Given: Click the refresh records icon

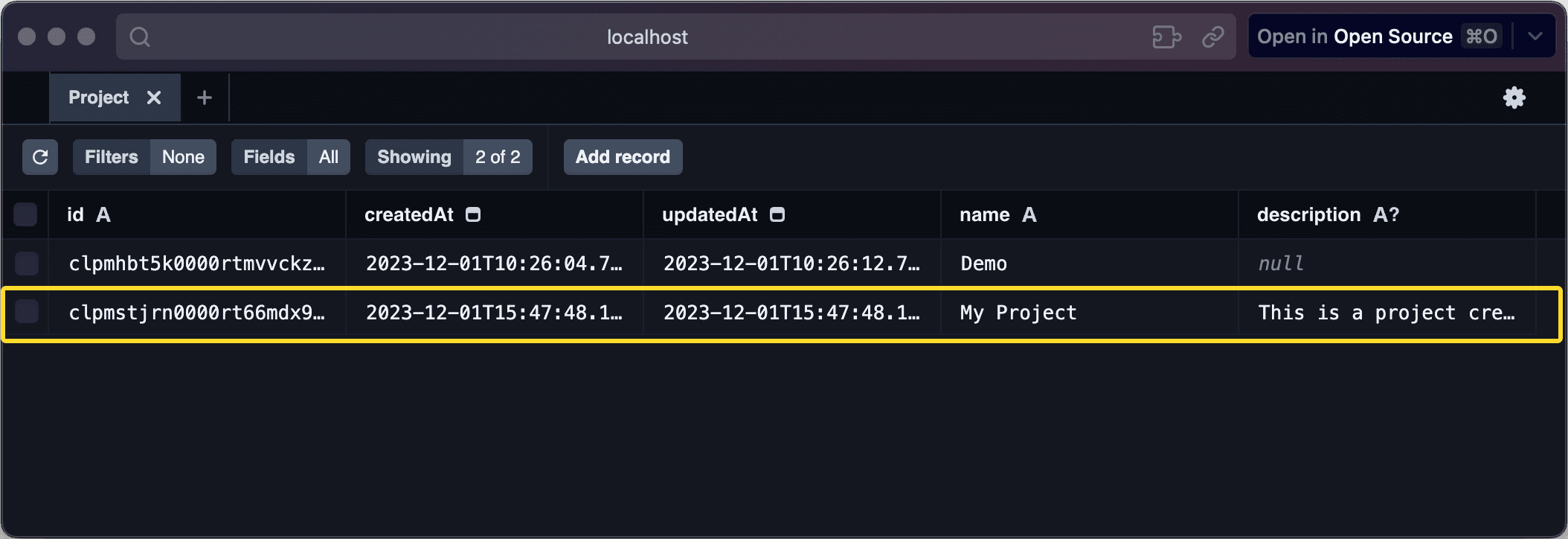Looking at the screenshot, I should pyautogui.click(x=40, y=157).
